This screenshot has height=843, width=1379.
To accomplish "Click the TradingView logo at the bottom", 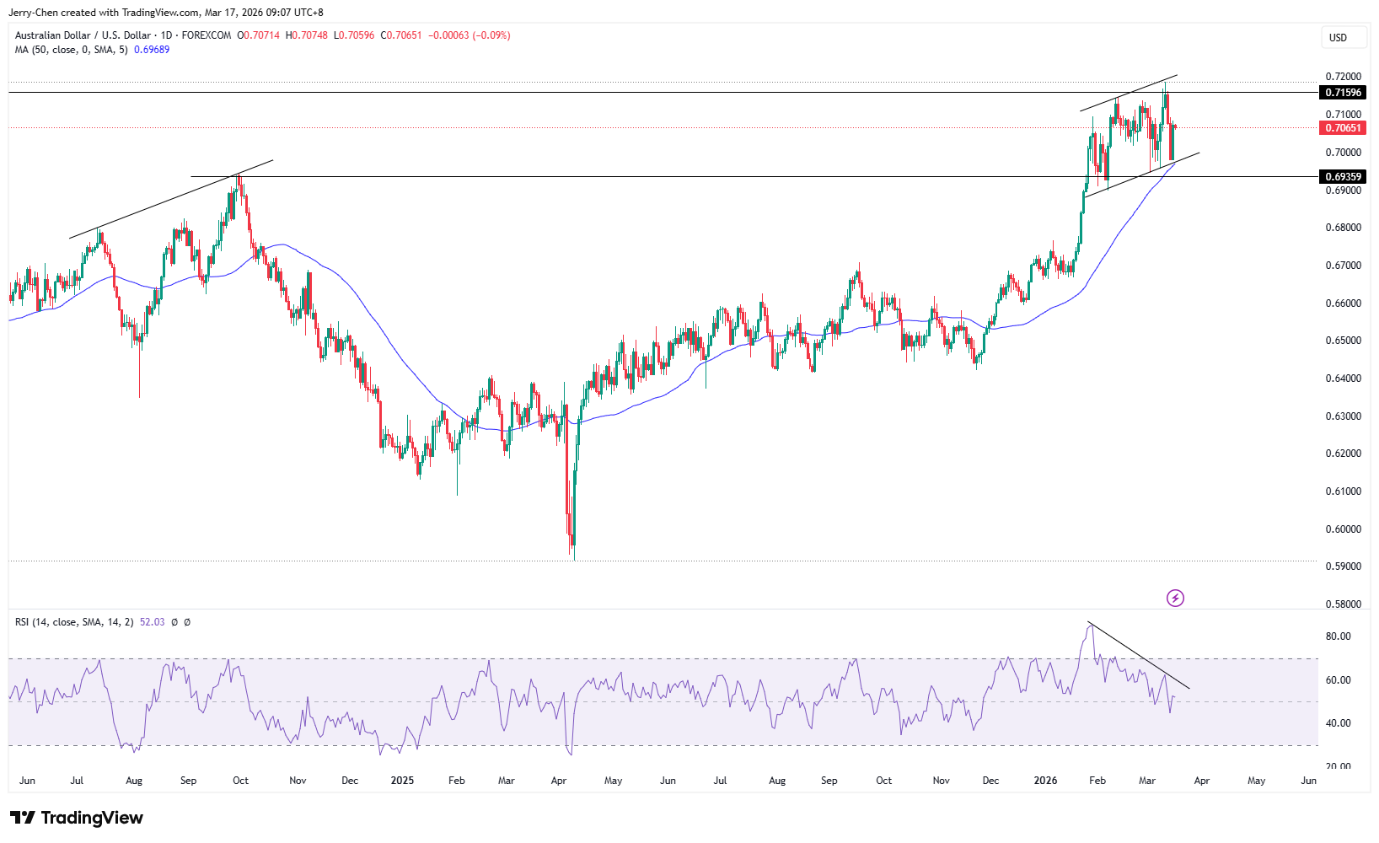I will pyautogui.click(x=77, y=818).
